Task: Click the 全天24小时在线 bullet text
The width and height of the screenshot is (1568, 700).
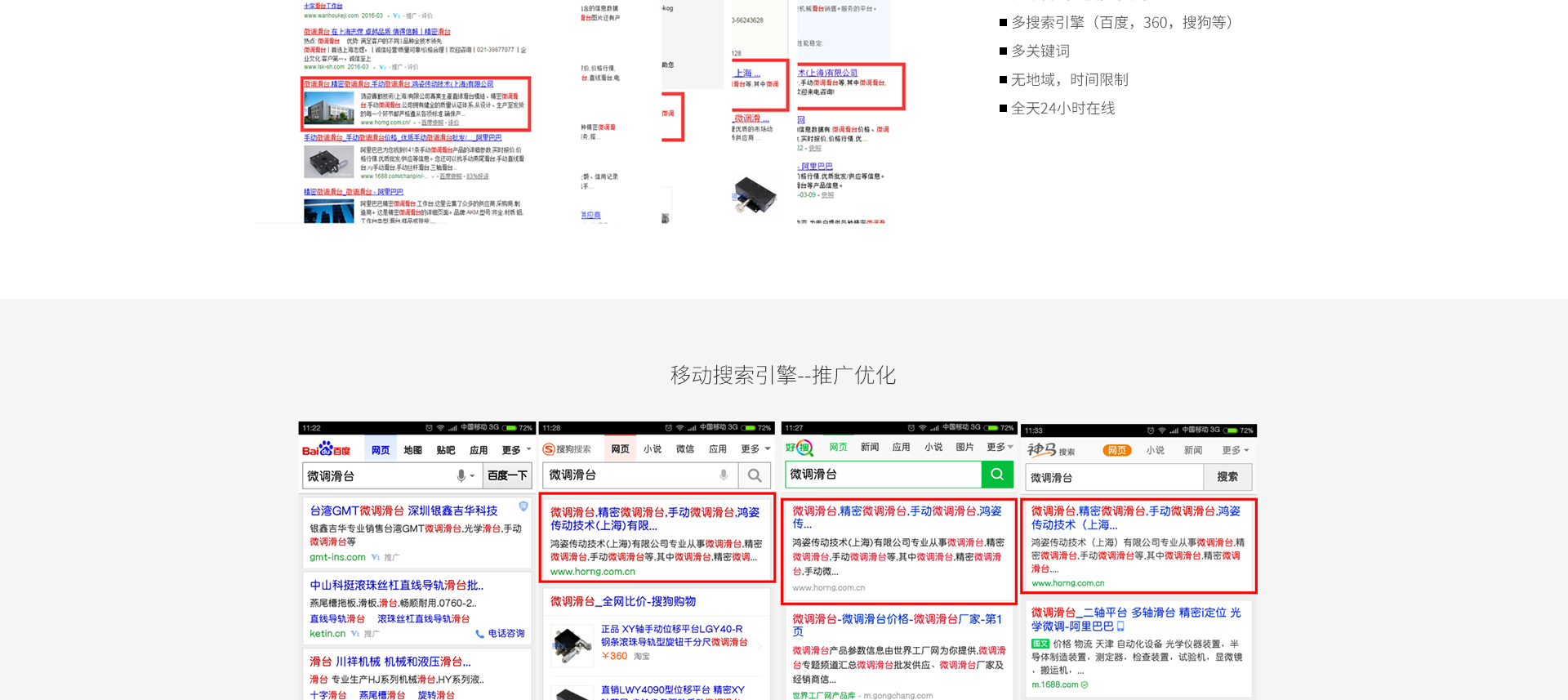Action: point(1062,108)
